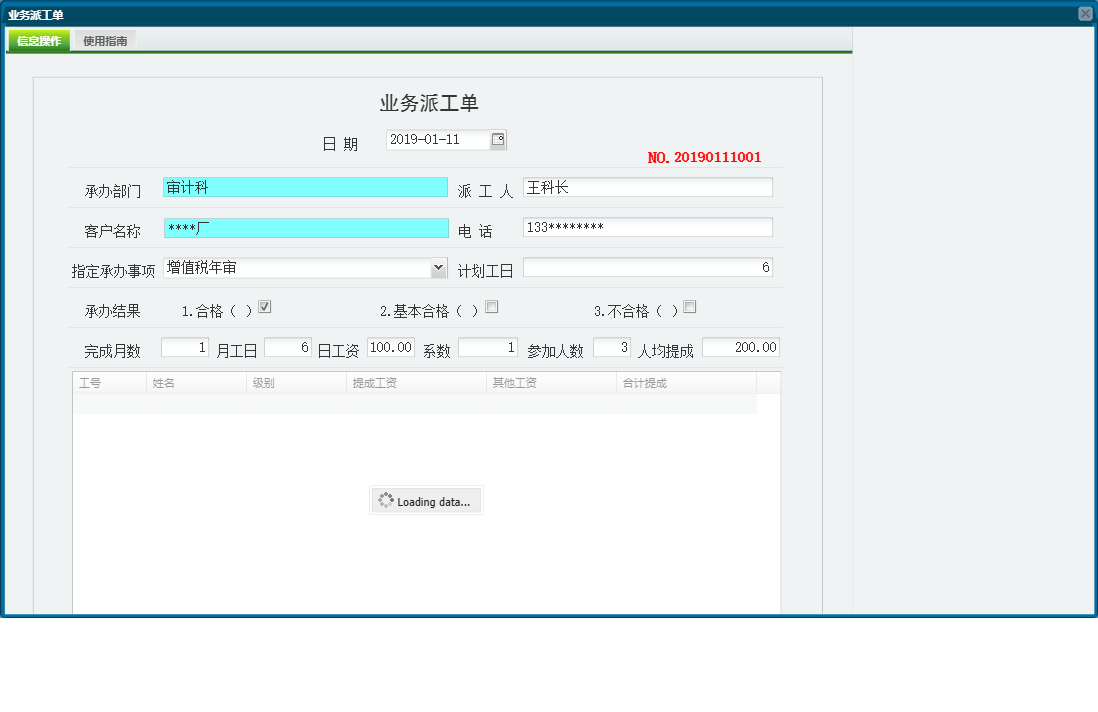Open the calendar date picker icon

coord(498,139)
